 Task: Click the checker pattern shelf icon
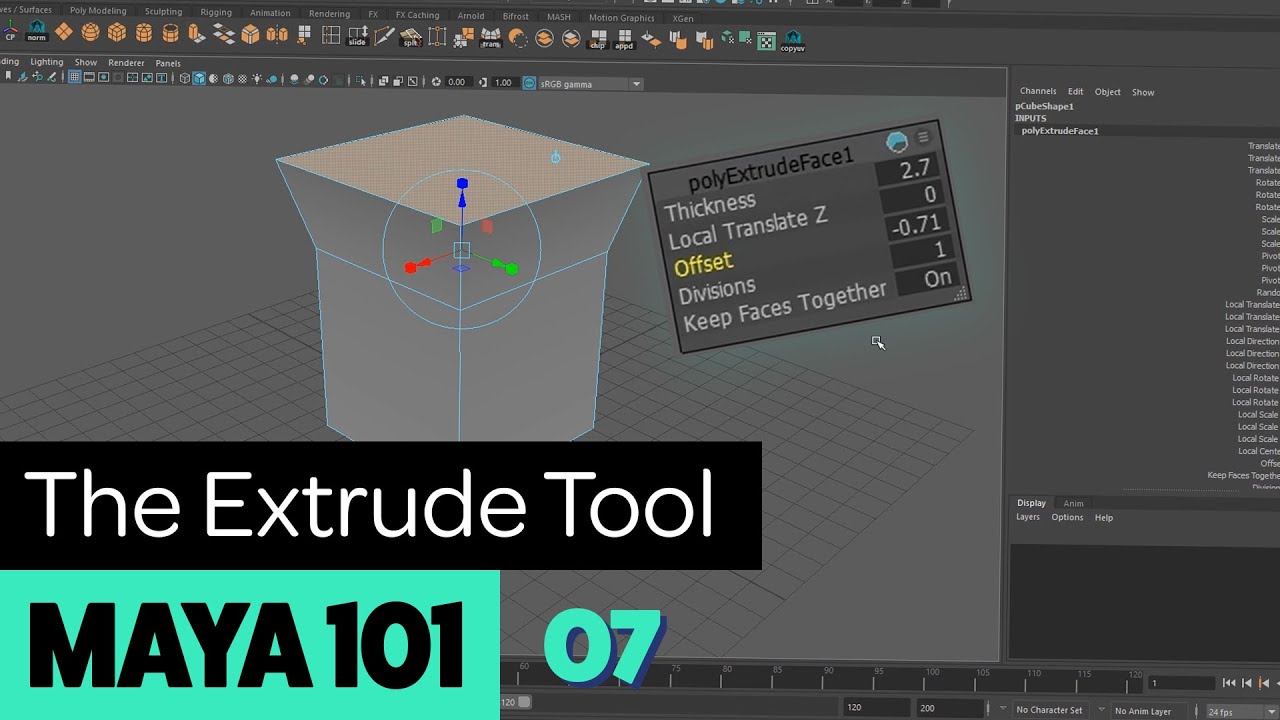click(x=766, y=41)
